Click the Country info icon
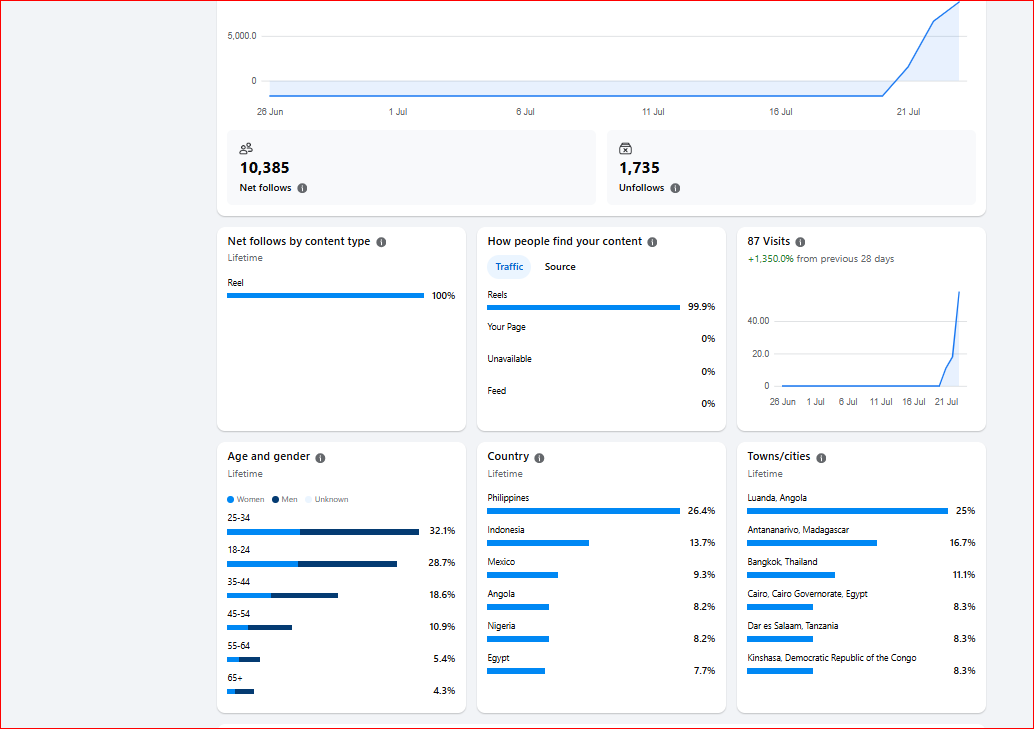Screen dimensions: 1034x729 click(x=539, y=458)
